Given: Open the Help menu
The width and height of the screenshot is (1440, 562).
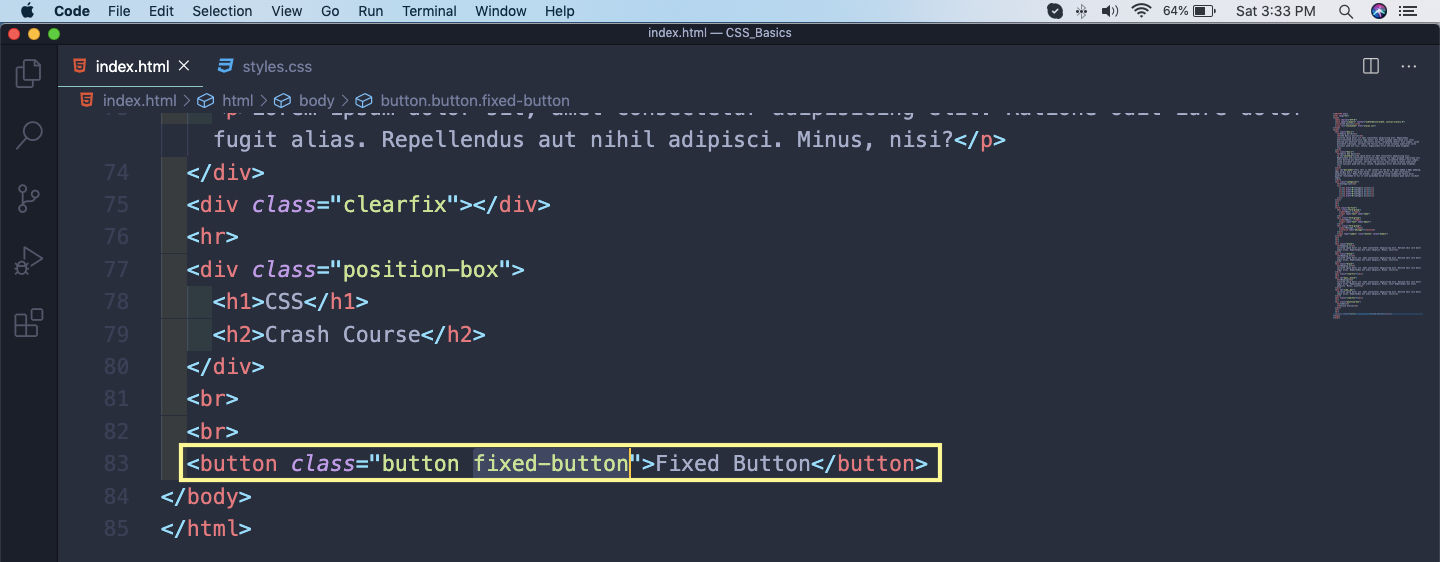Looking at the screenshot, I should pyautogui.click(x=560, y=11).
